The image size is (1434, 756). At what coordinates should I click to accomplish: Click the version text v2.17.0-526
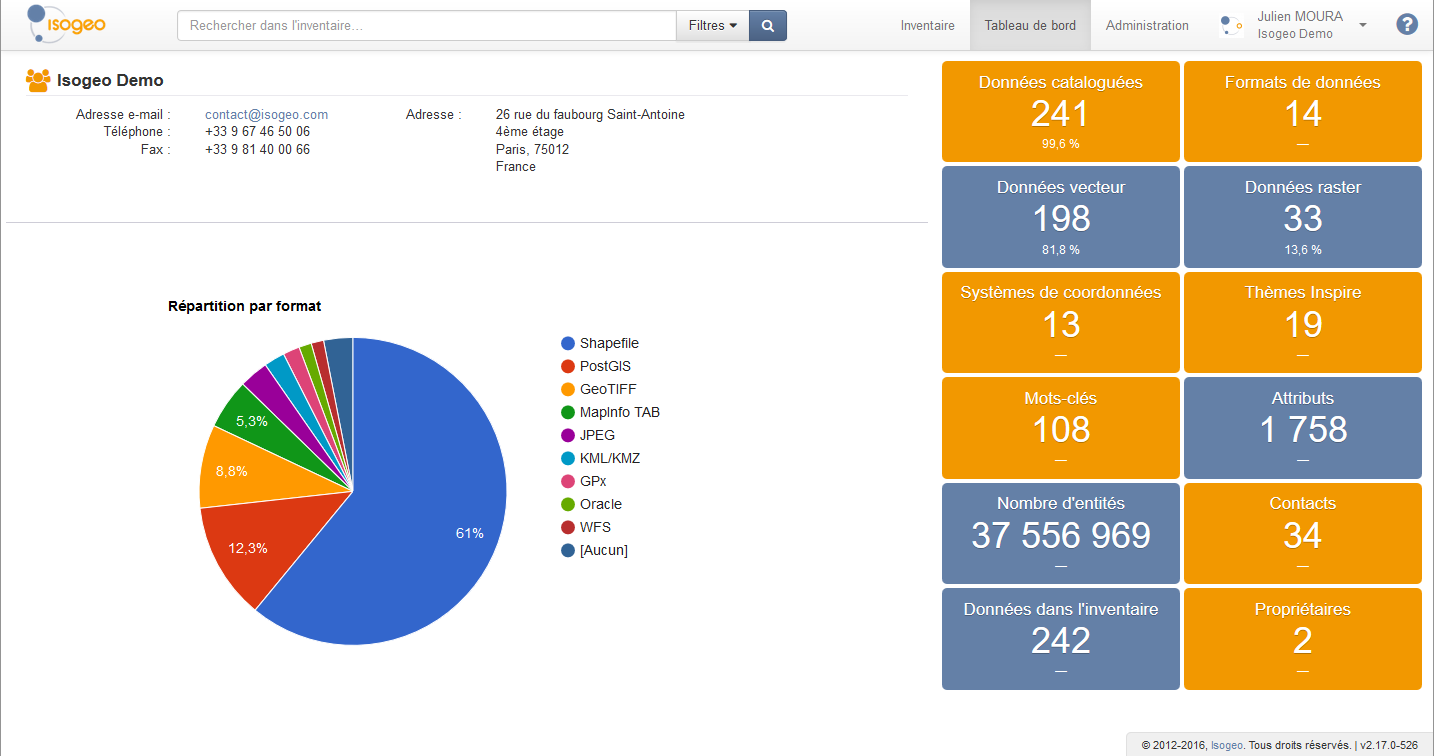point(1389,745)
